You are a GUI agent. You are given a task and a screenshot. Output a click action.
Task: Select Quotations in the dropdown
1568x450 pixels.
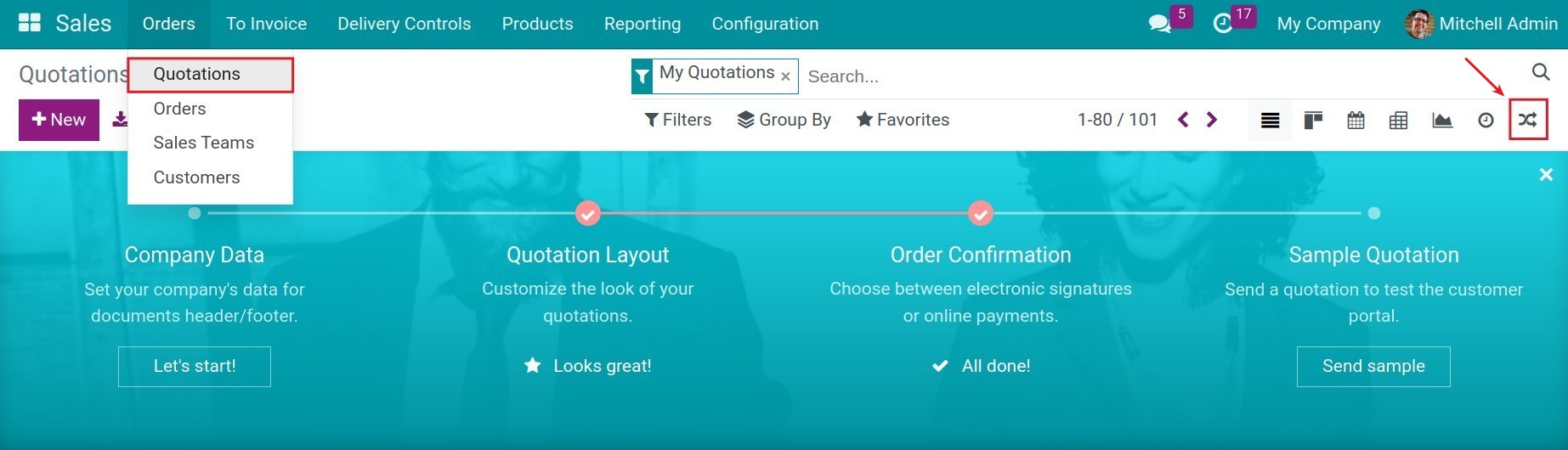click(210, 74)
